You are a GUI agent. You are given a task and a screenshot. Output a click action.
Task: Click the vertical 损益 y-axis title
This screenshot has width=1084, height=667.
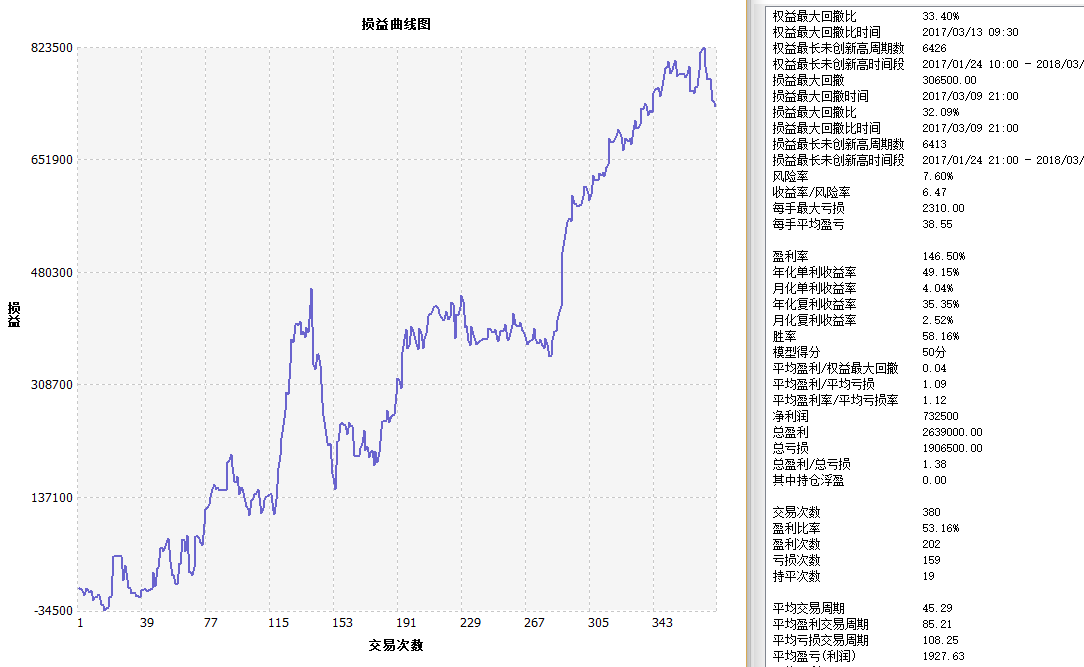coord(14,314)
